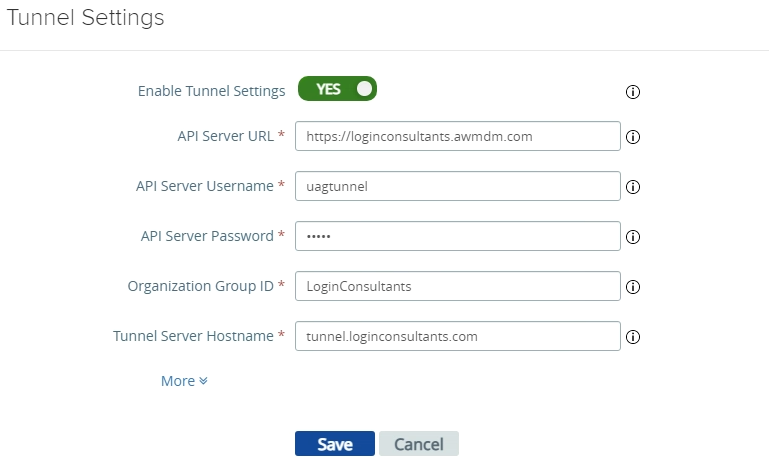Cancel the tunnel settings changes
769x473 pixels.
[x=418, y=444]
